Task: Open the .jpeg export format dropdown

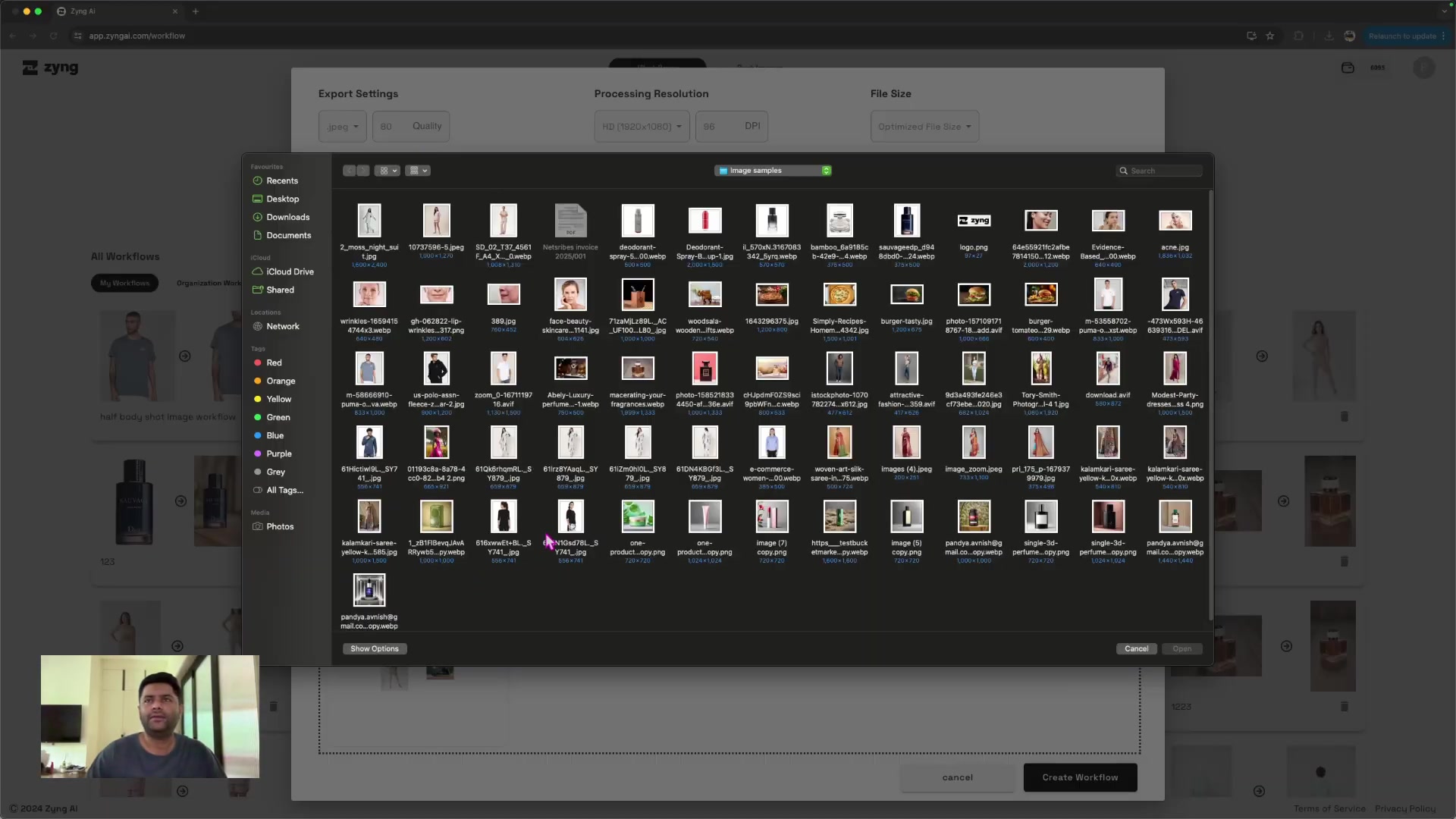Action: tap(343, 127)
